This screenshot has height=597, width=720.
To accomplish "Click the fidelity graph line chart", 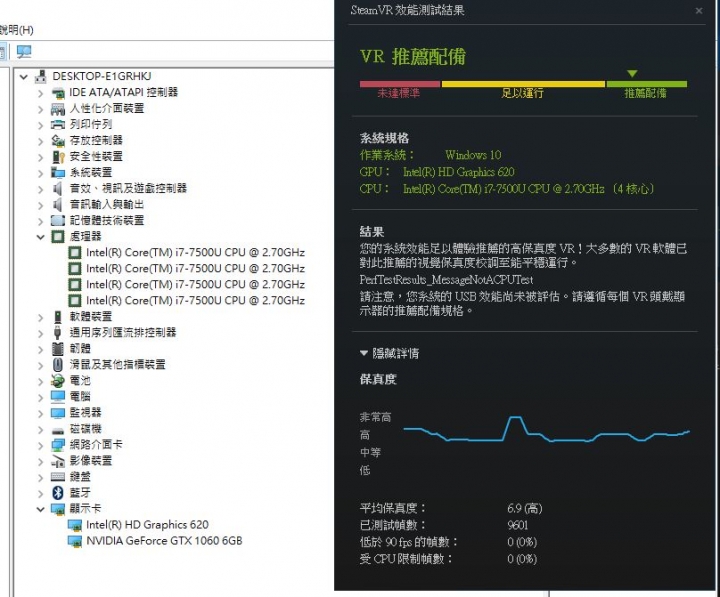I will click(546, 430).
